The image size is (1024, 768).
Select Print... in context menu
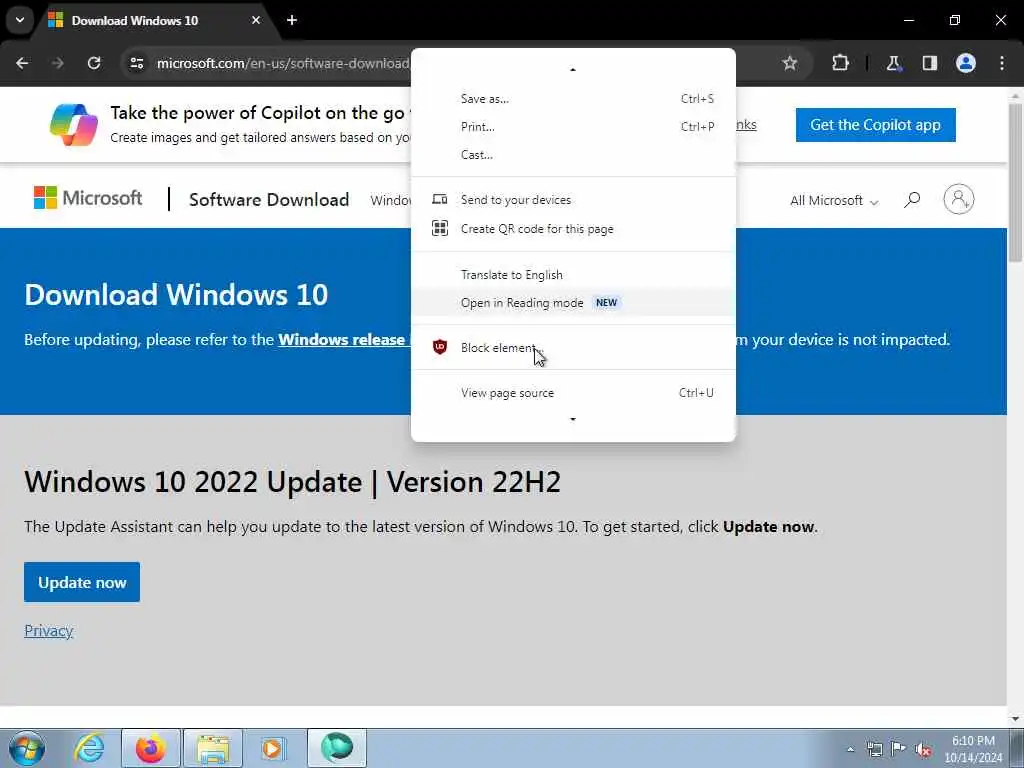573,127
